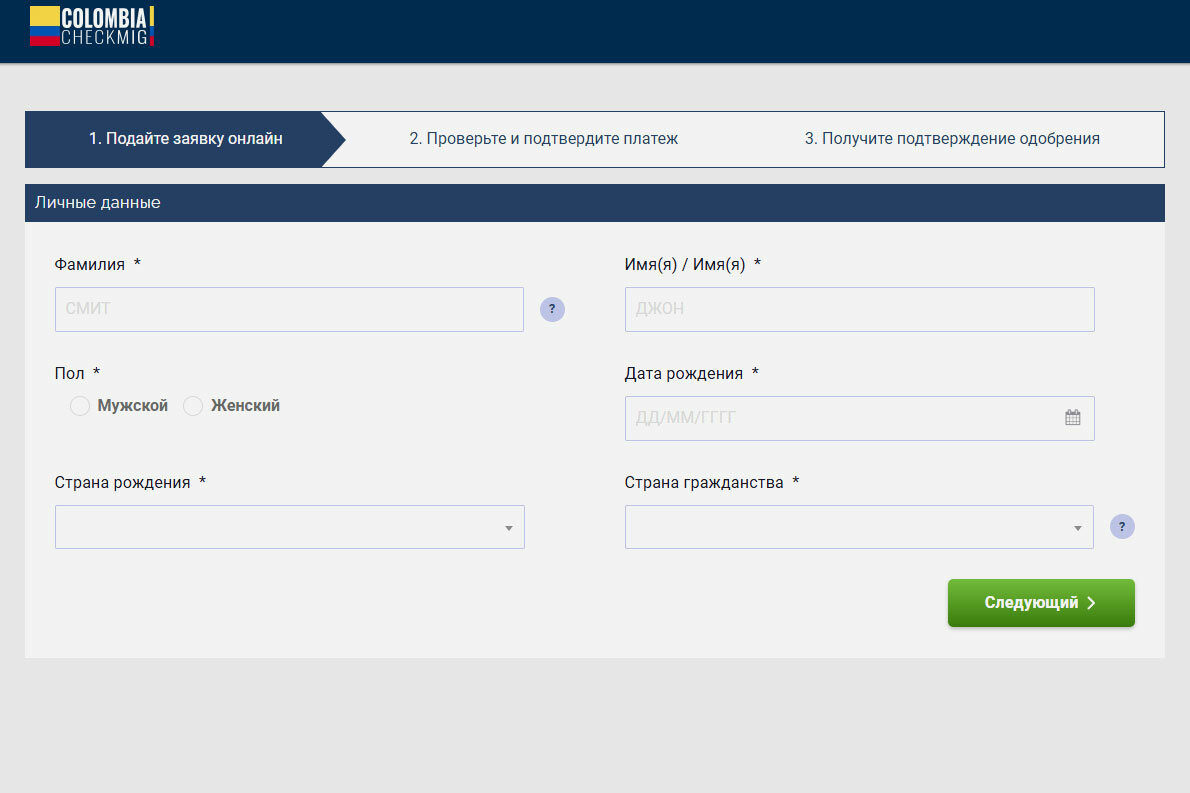Click the Личные данные section header

coord(98,202)
